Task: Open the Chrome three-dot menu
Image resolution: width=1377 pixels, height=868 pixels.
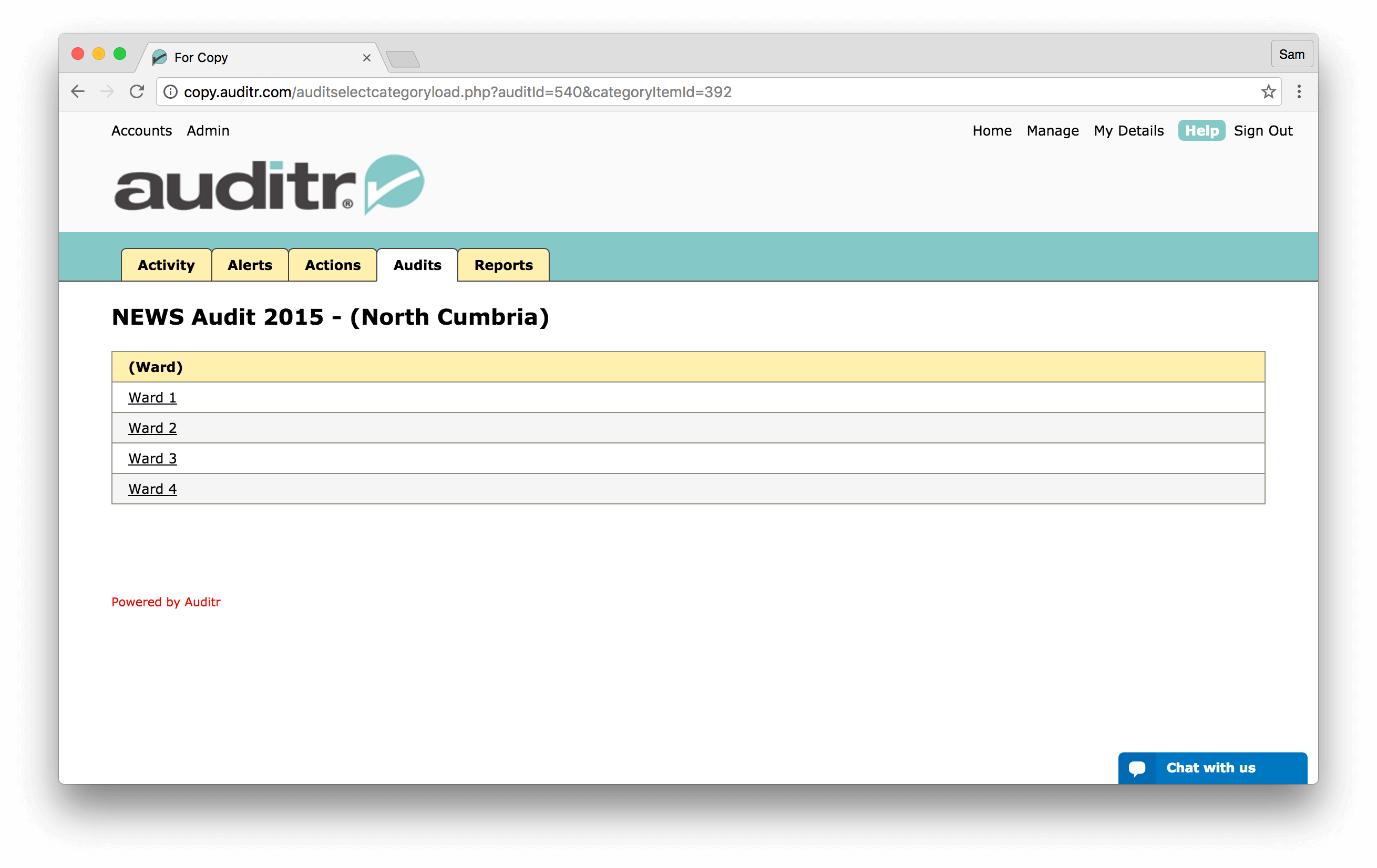Action: pyautogui.click(x=1299, y=91)
